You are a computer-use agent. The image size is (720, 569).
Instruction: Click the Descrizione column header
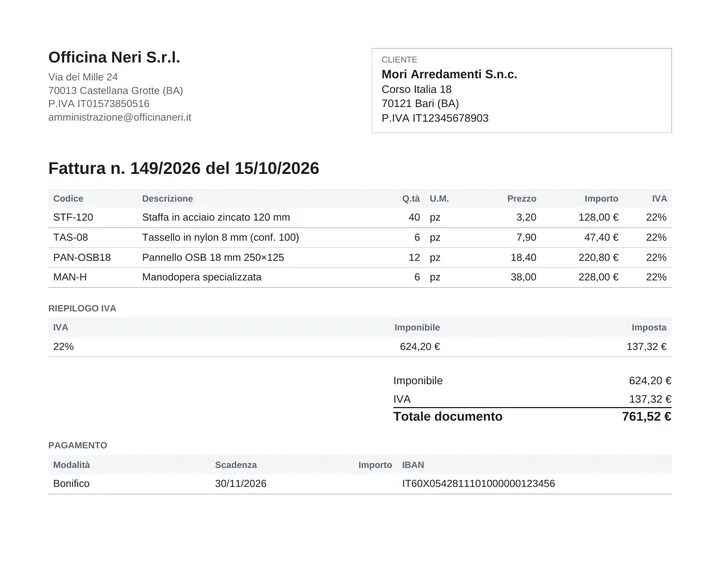pyautogui.click(x=167, y=198)
